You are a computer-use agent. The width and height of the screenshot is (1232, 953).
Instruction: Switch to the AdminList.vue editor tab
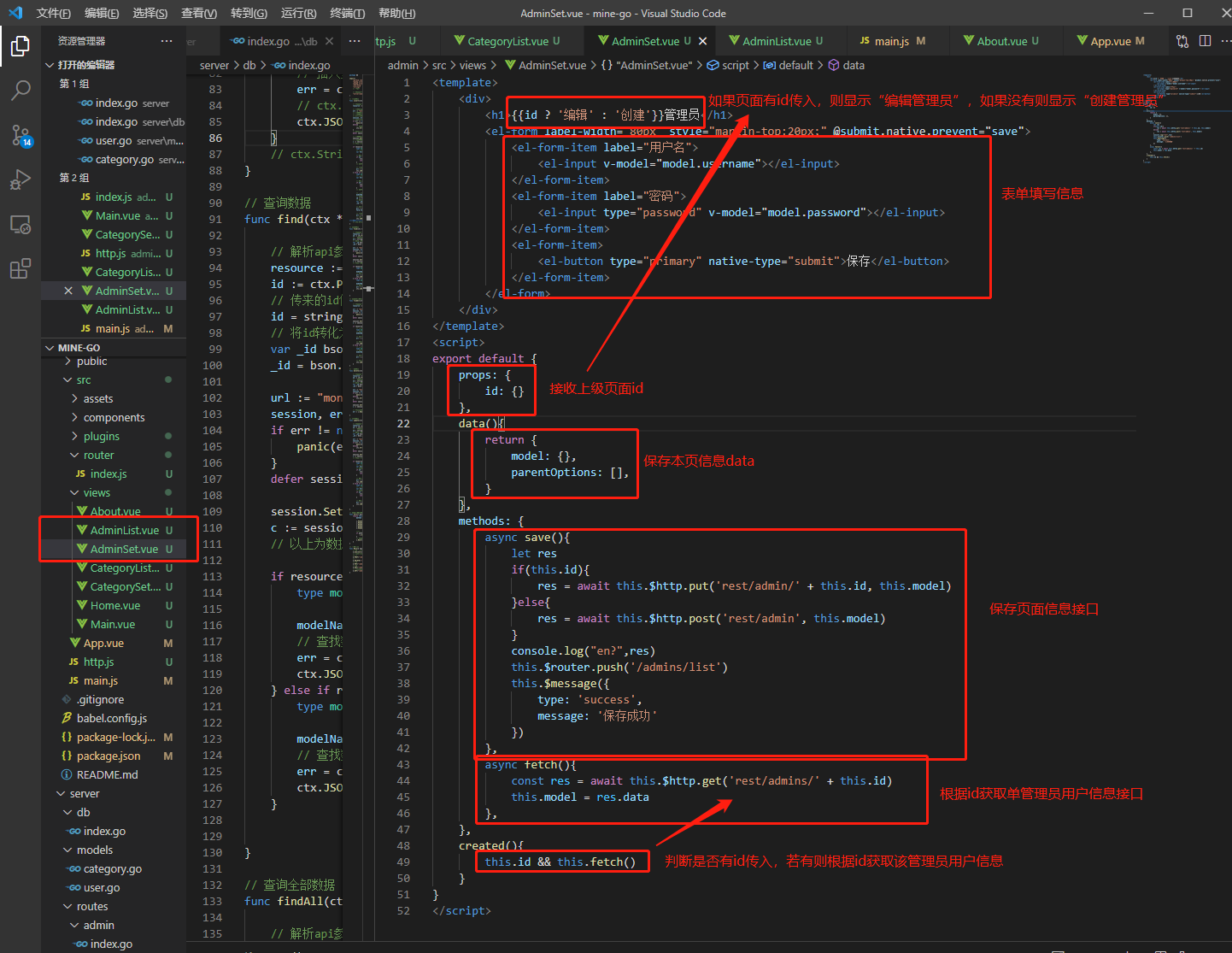click(x=777, y=40)
